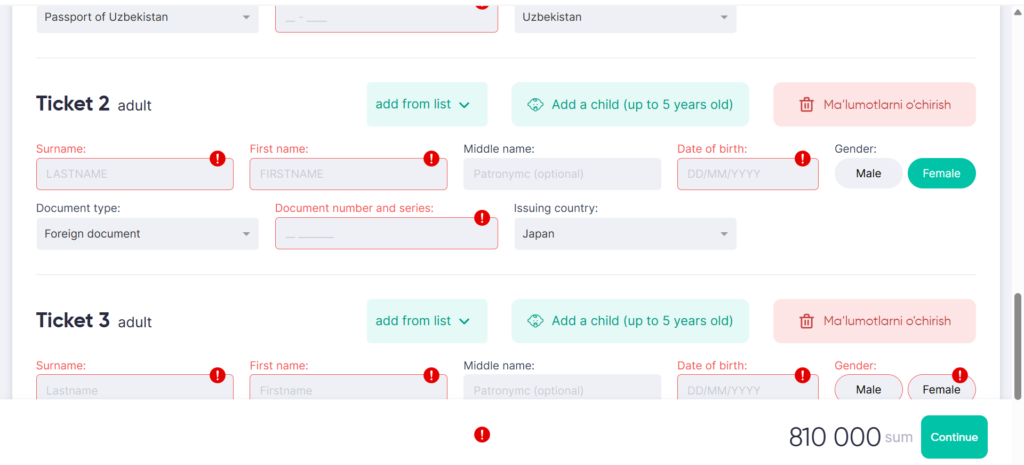Click error icon on Ticket 3 Gender selector

coord(960,375)
